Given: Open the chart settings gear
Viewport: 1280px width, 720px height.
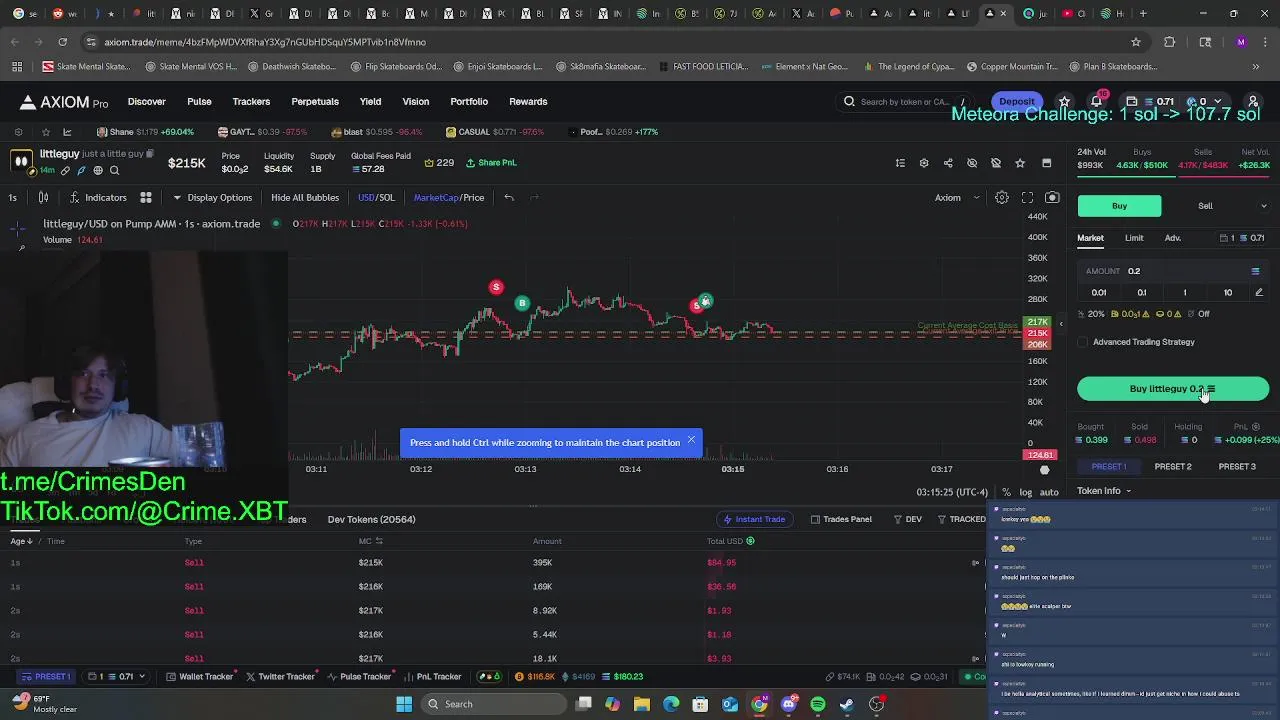Looking at the screenshot, I should coord(1001,198).
